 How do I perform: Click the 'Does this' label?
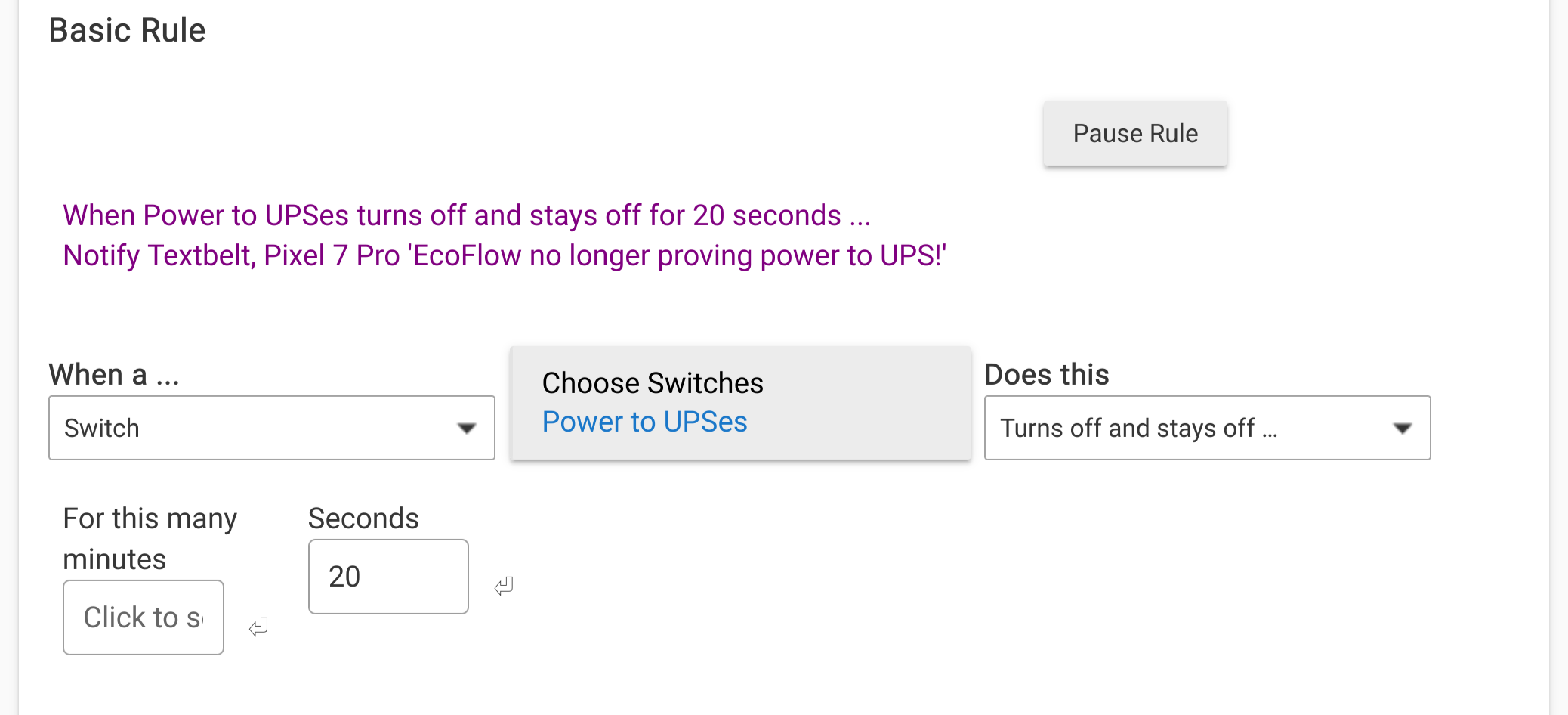(1047, 374)
